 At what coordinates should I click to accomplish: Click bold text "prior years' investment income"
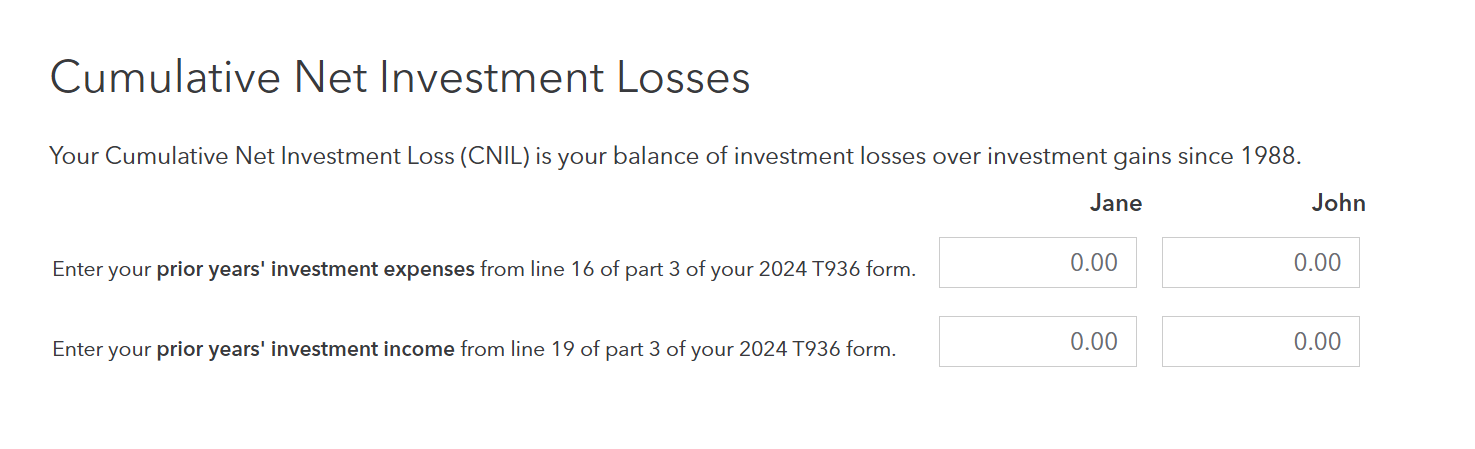[305, 350]
